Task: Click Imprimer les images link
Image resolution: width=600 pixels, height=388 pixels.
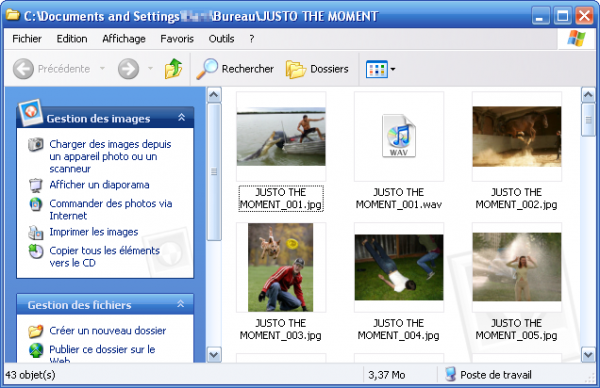Action: 94,232
